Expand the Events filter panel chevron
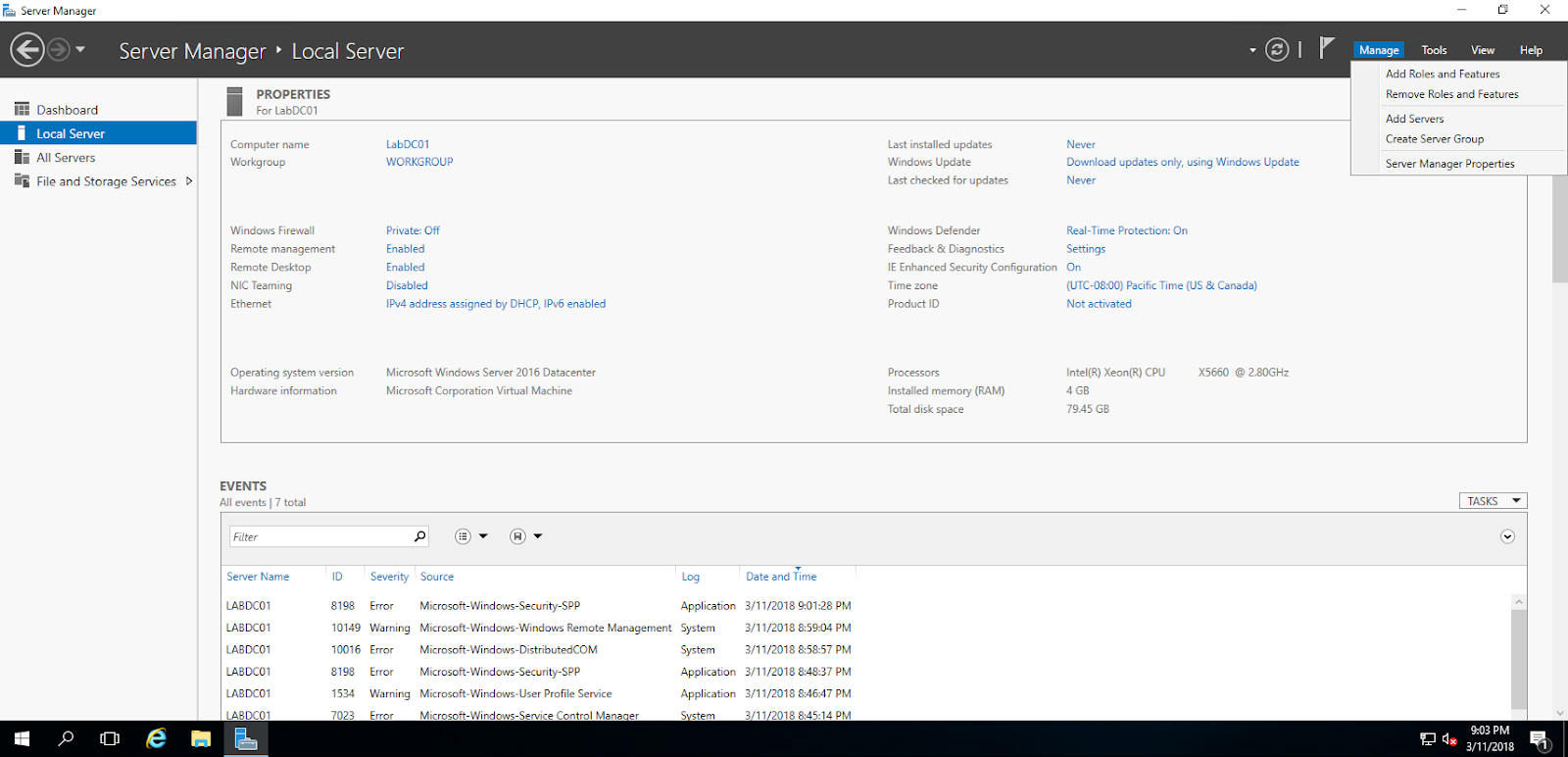Image resolution: width=1568 pixels, height=757 pixels. click(1507, 536)
